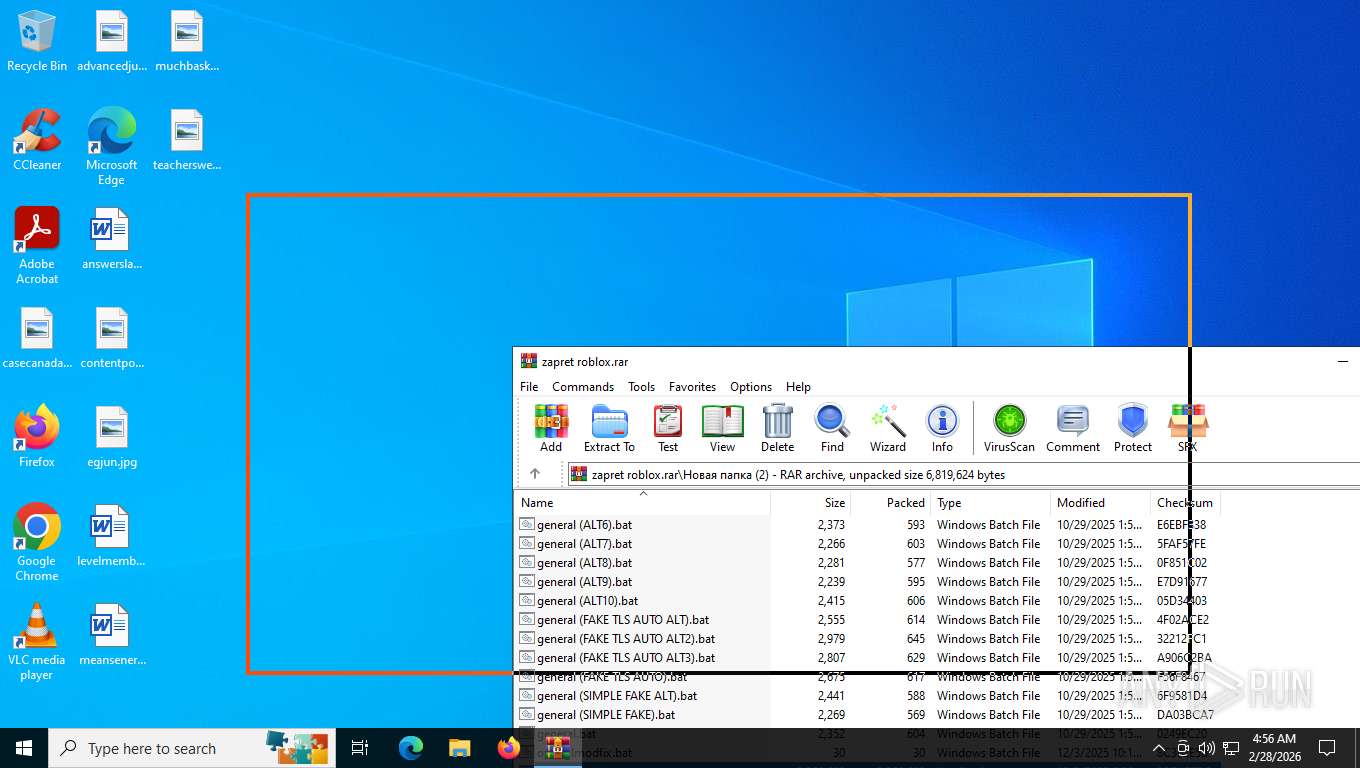
Task: Select general (ALT6).bat file
Action: point(584,525)
